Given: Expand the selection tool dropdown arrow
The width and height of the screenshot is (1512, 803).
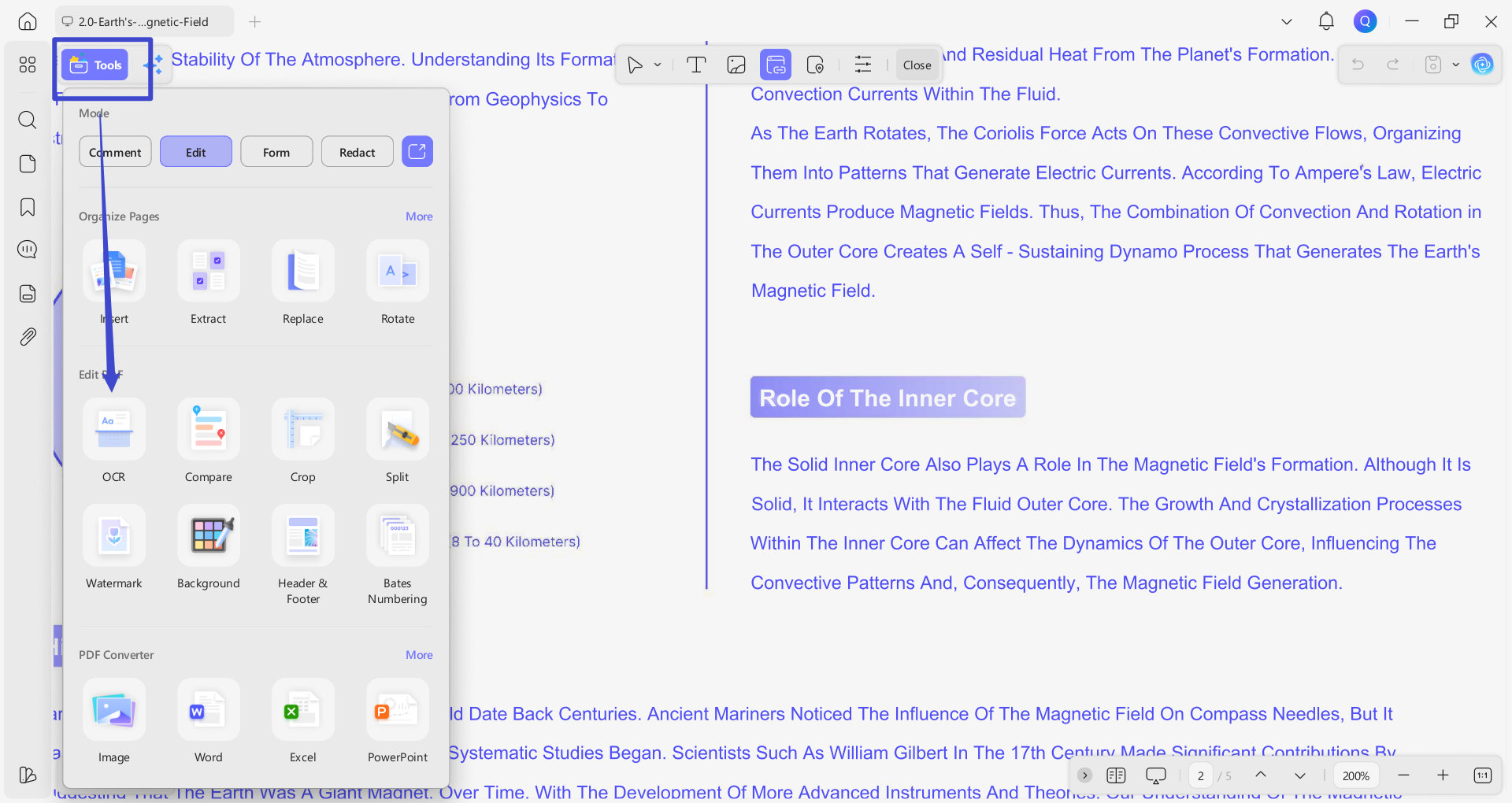Looking at the screenshot, I should click(x=658, y=65).
